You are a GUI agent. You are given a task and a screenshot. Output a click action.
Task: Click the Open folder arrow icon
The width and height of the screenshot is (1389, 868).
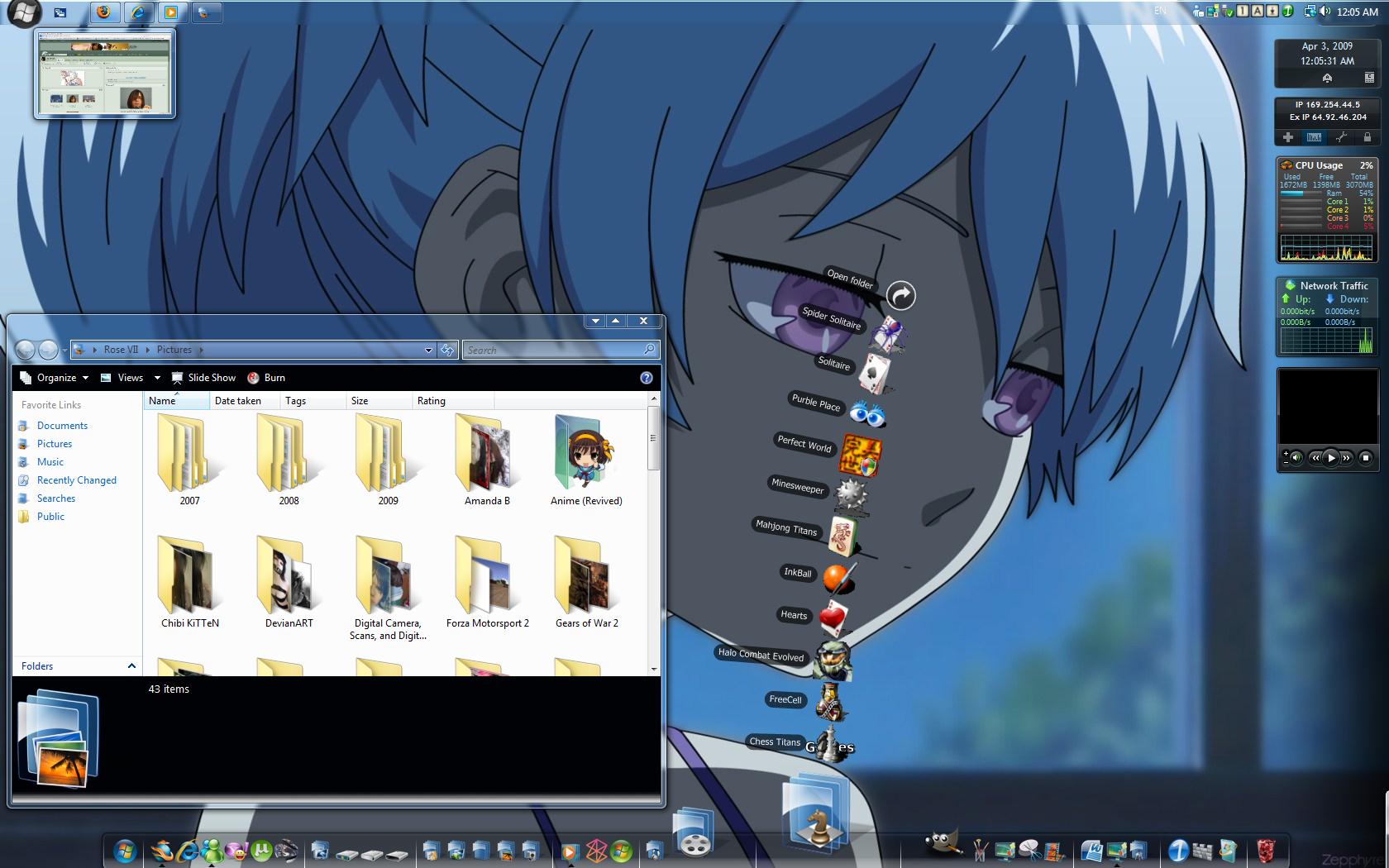tap(900, 295)
